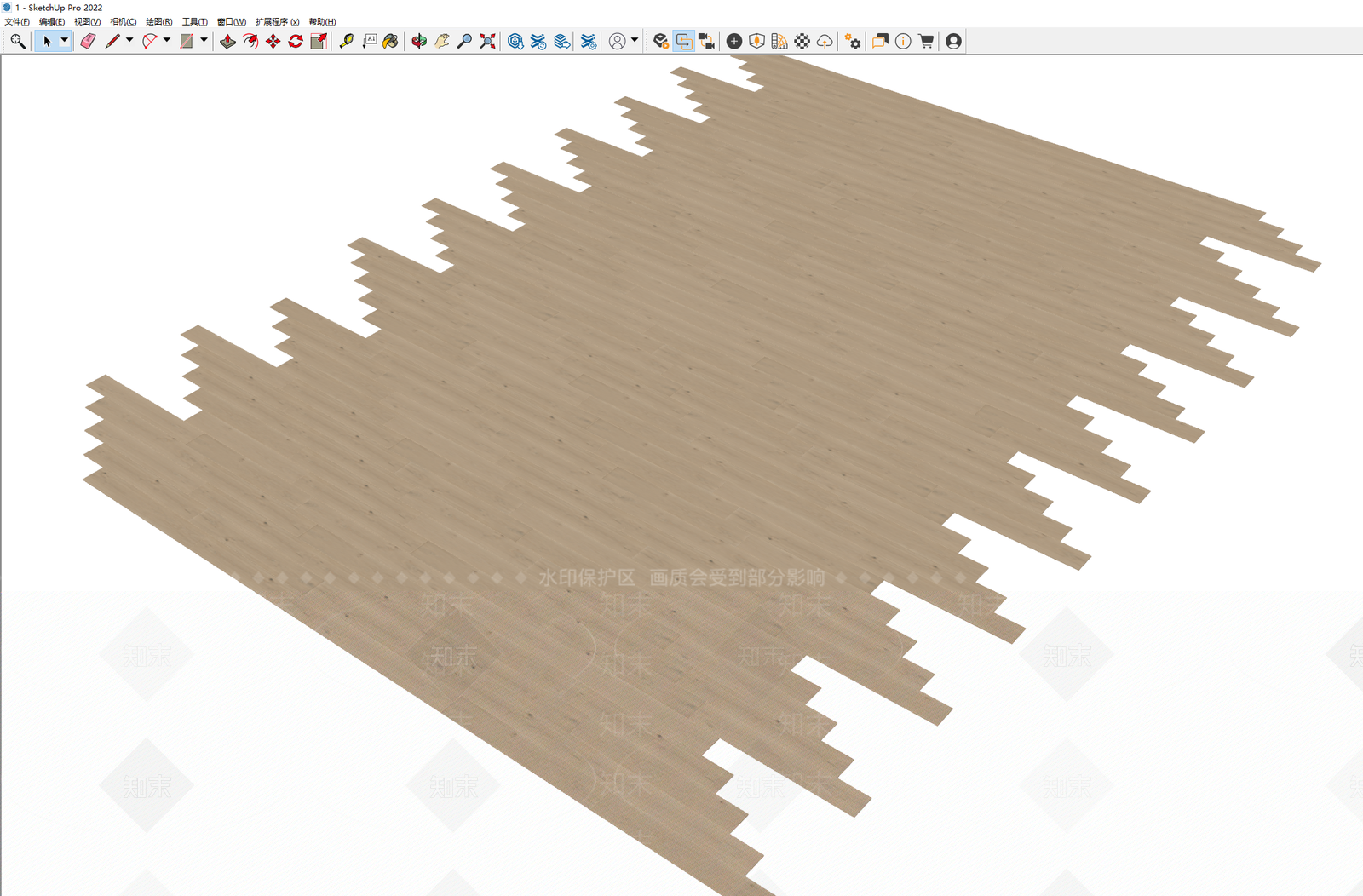Click the checkered sphere icon
Image resolution: width=1363 pixels, height=896 pixels.
tap(802, 41)
